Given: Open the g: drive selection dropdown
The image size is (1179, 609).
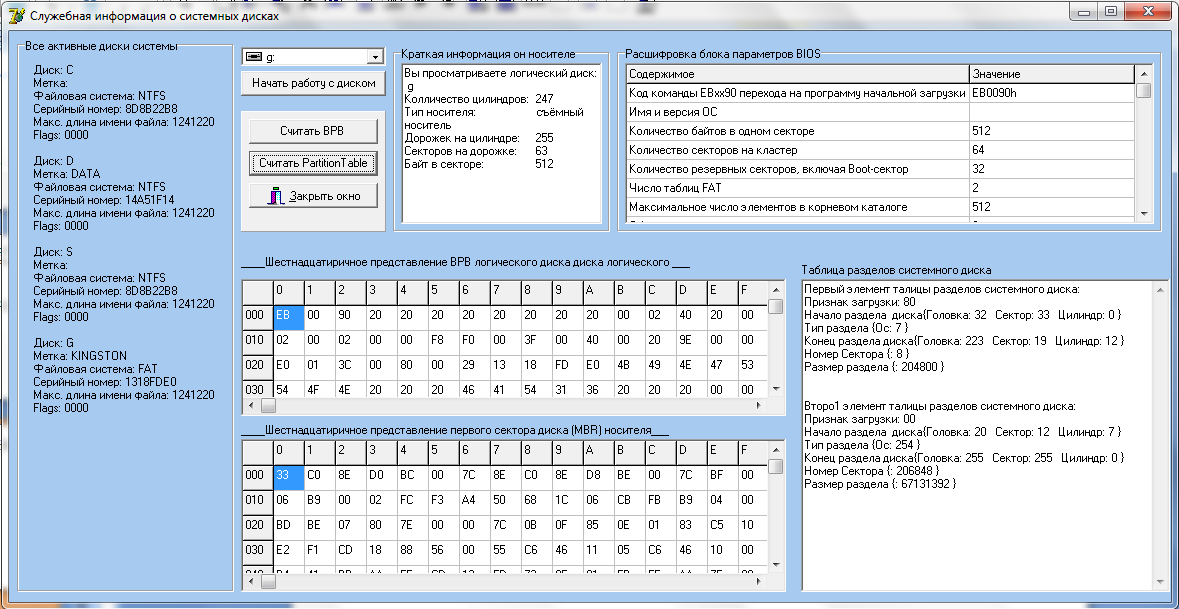Looking at the screenshot, I should [x=374, y=57].
